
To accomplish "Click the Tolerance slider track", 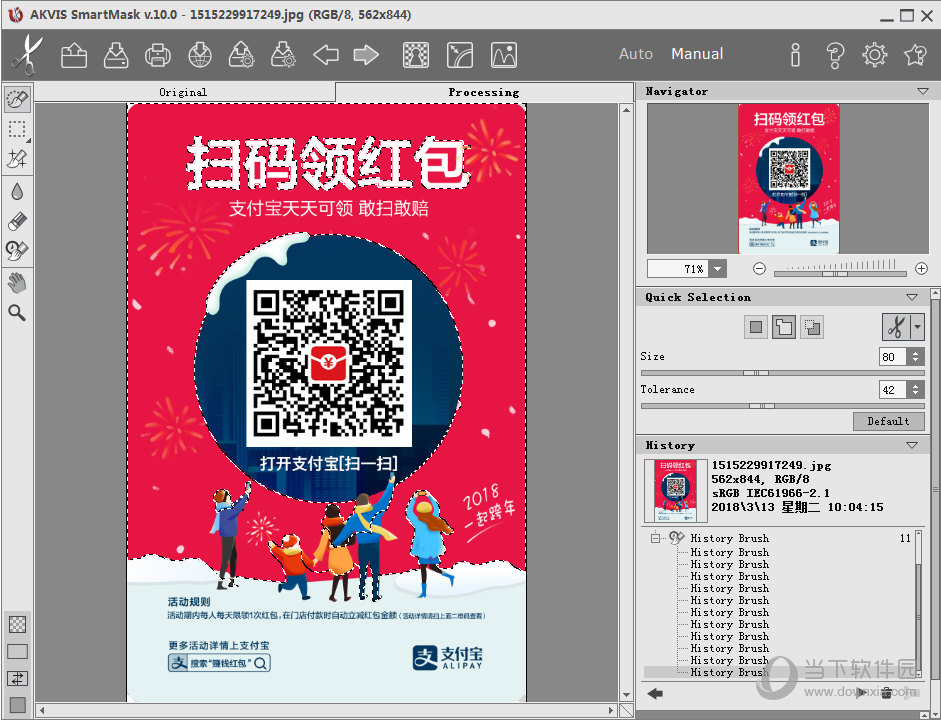I will (783, 406).
